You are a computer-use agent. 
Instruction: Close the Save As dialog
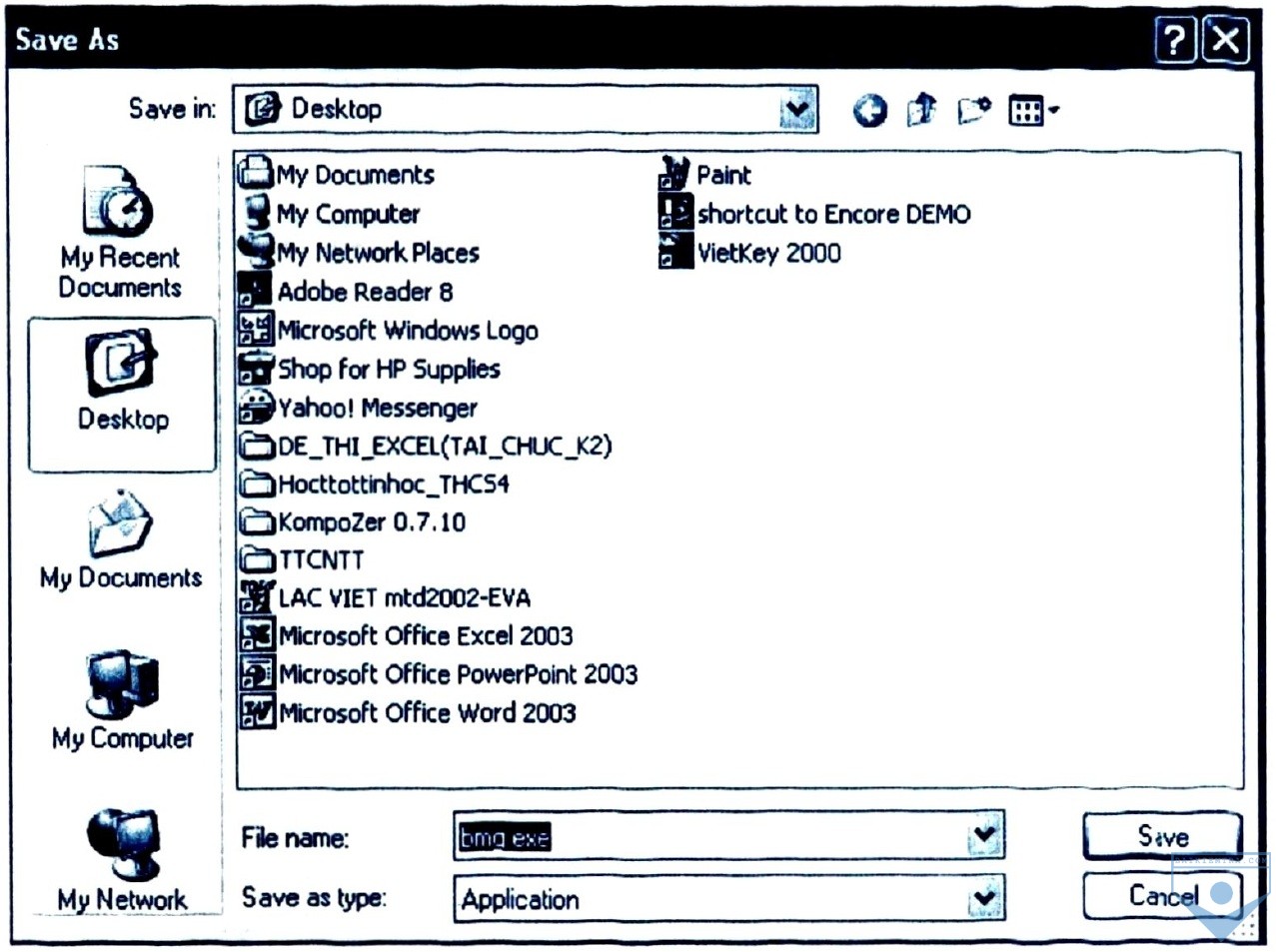(x=1226, y=40)
